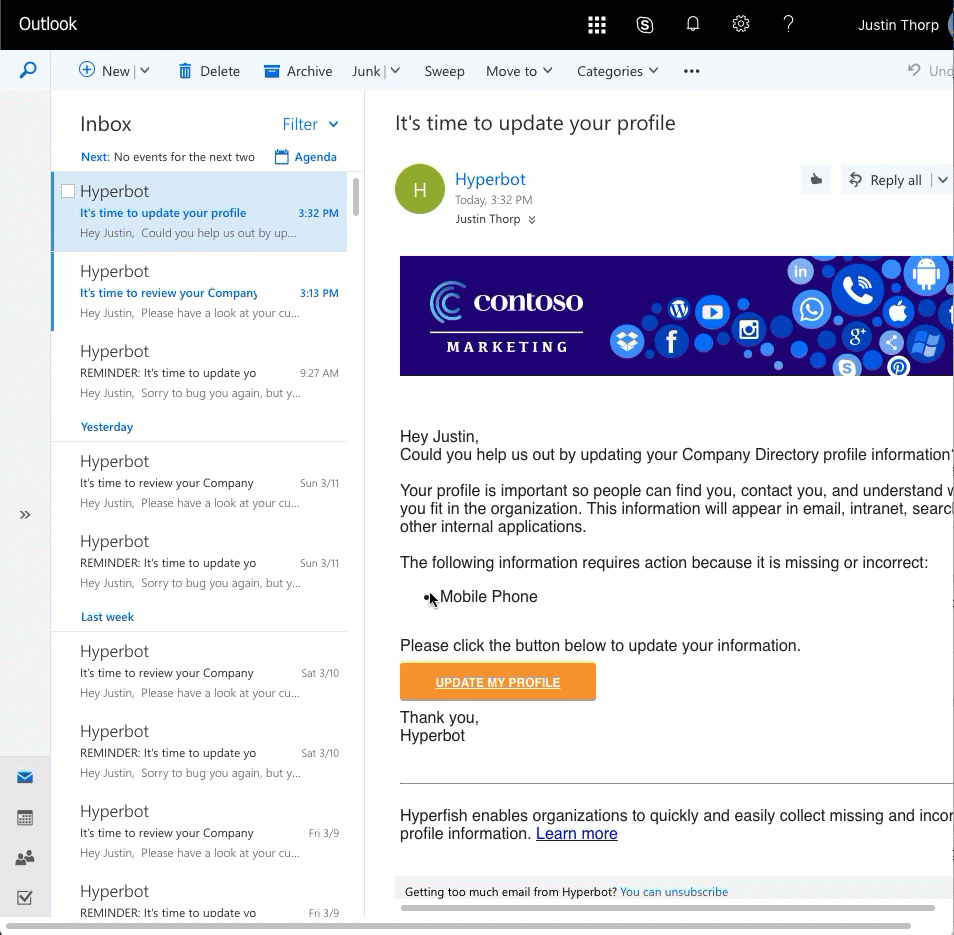This screenshot has width=954, height=935.
Task: Expand the left navigation pane chevrons
Action: tap(25, 515)
